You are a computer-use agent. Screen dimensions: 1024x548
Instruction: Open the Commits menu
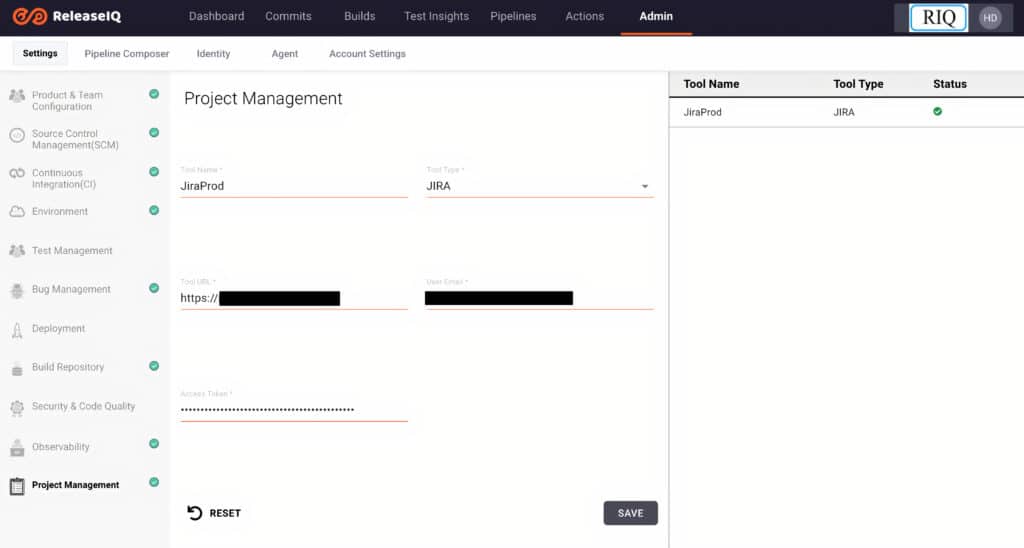(x=288, y=16)
